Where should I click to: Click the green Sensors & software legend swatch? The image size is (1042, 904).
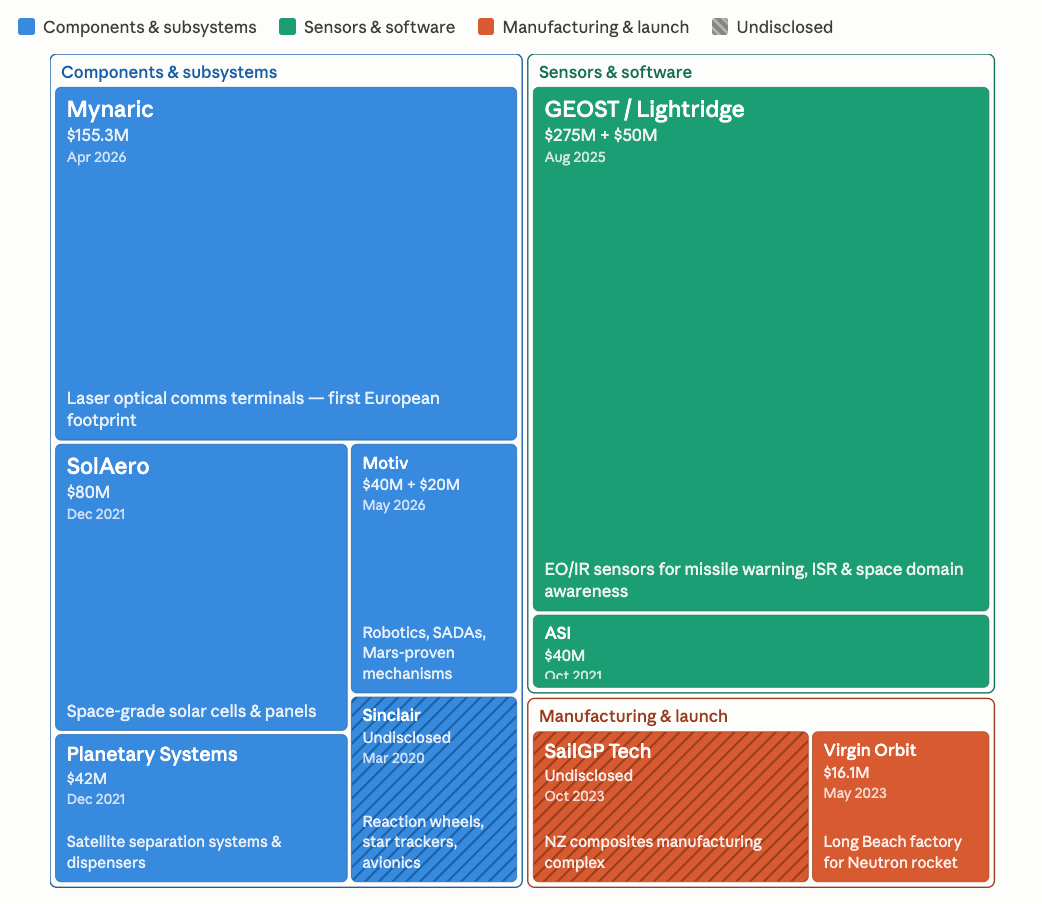(x=287, y=27)
